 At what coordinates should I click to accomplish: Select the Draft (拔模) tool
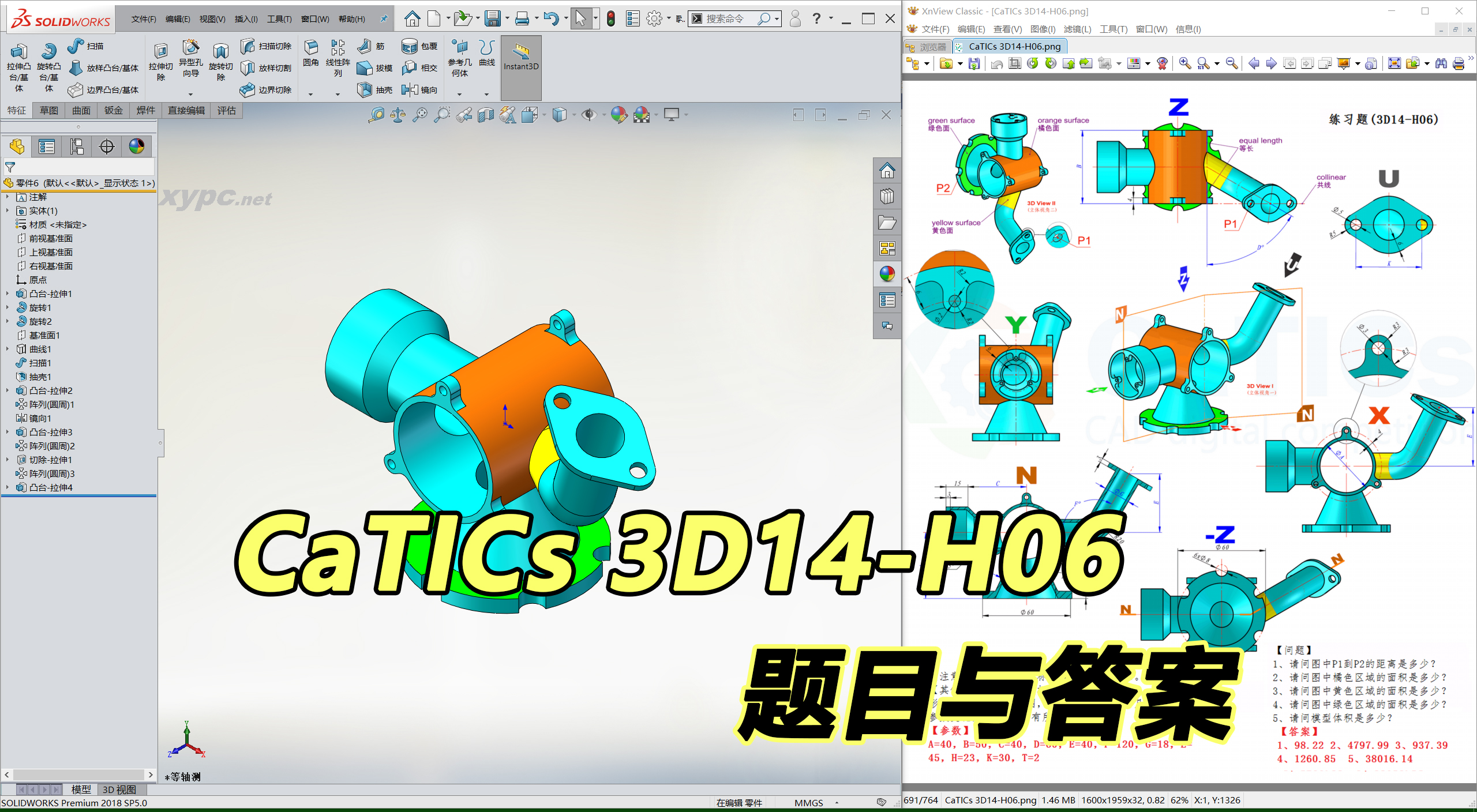point(374,68)
